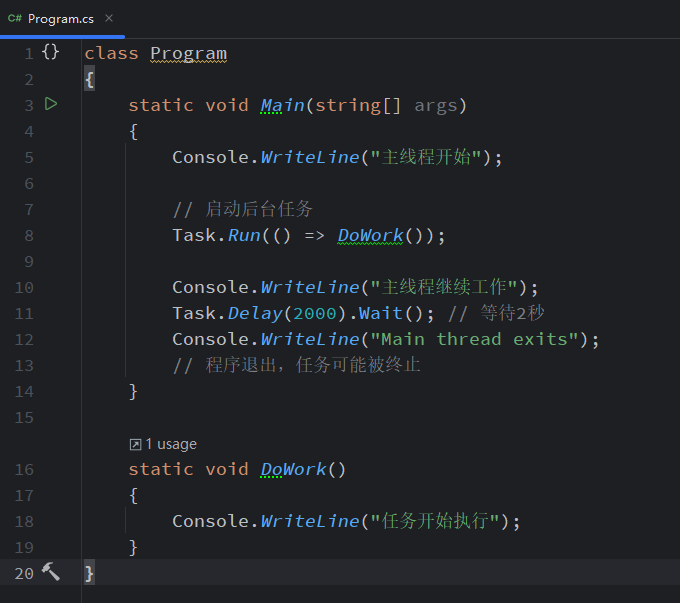The image size is (680, 603).
Task: Click WriteLine on line 5
Action: coord(310,157)
